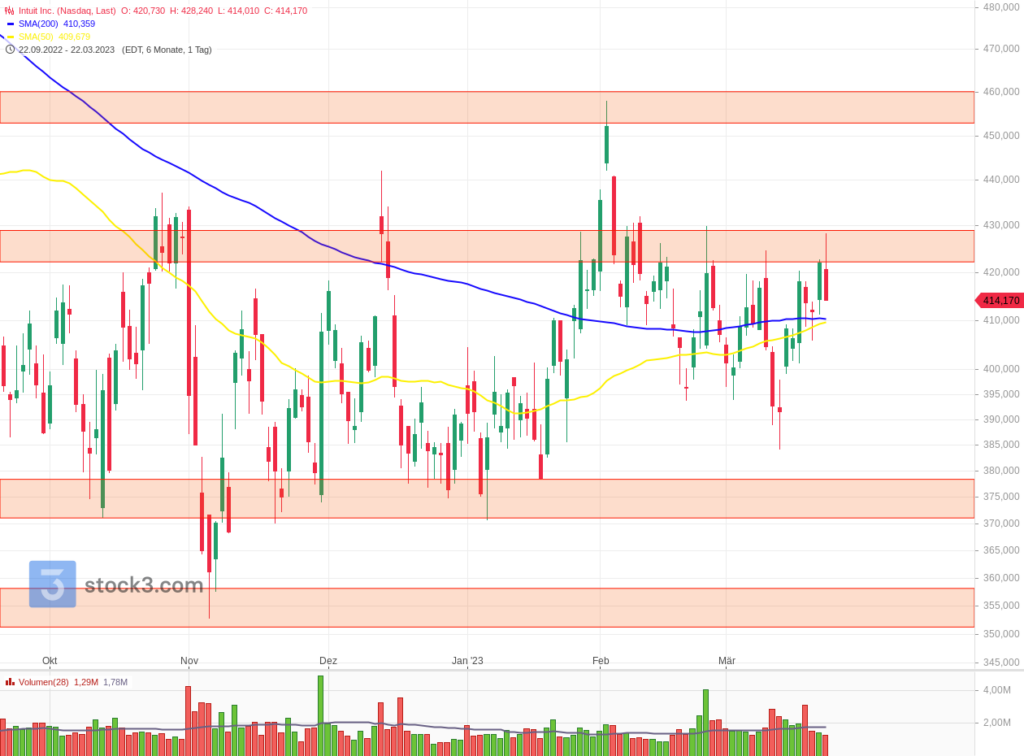
Task: Select the support zone between 375,000 and 370,000
Action: (x=487, y=499)
